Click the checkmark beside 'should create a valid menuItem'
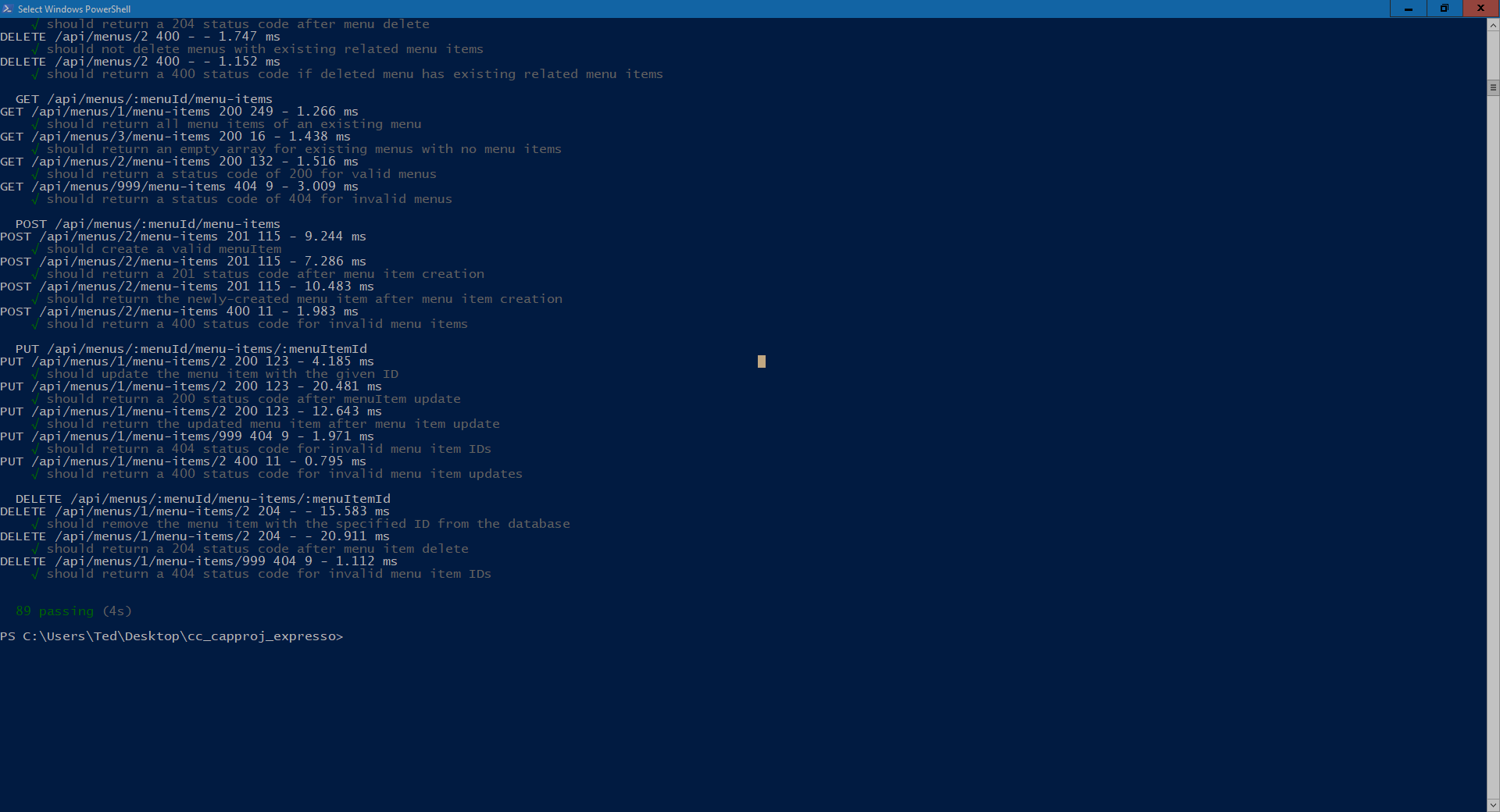 (x=35, y=248)
